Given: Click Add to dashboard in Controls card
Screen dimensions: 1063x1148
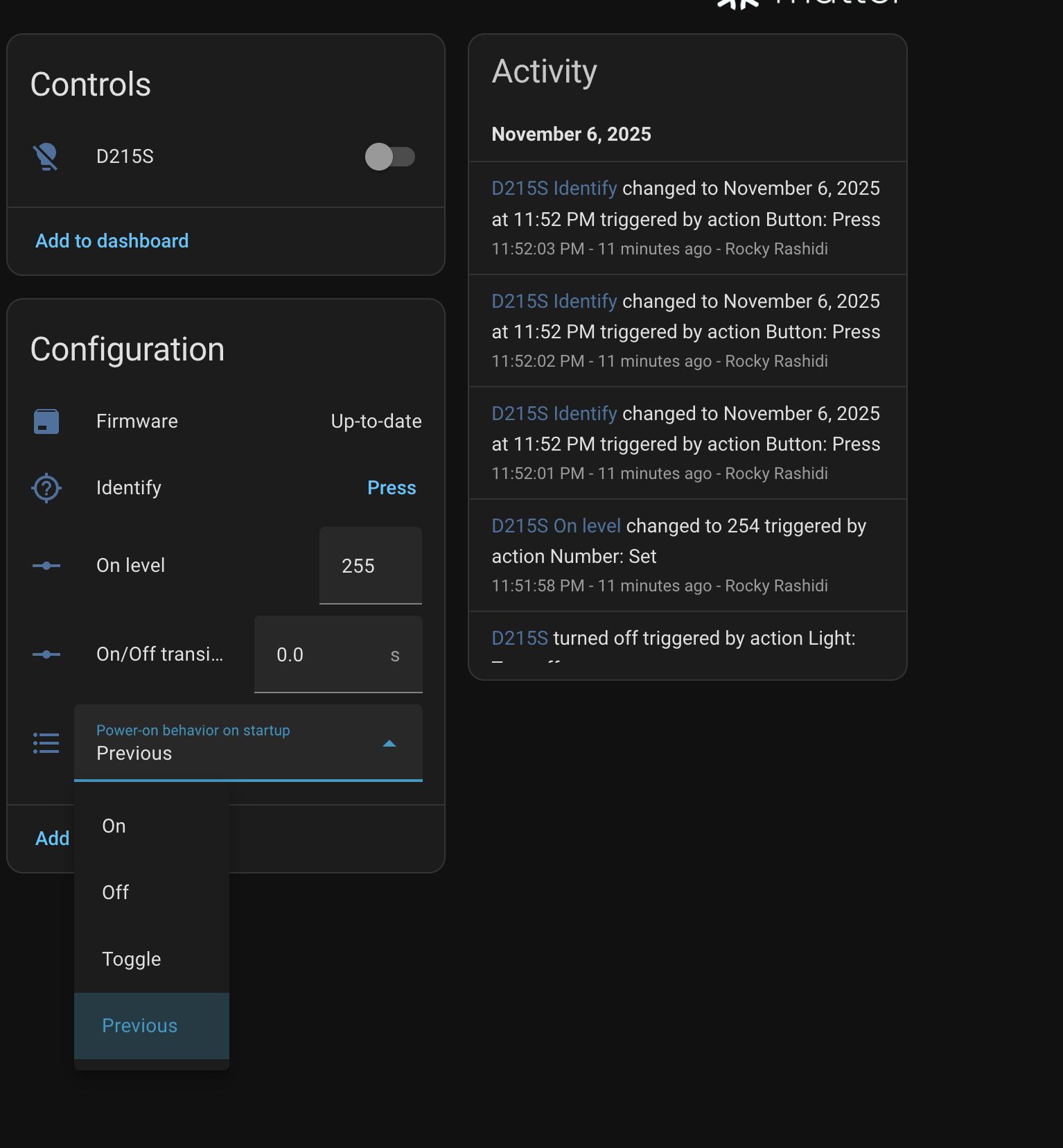Looking at the screenshot, I should point(112,241).
